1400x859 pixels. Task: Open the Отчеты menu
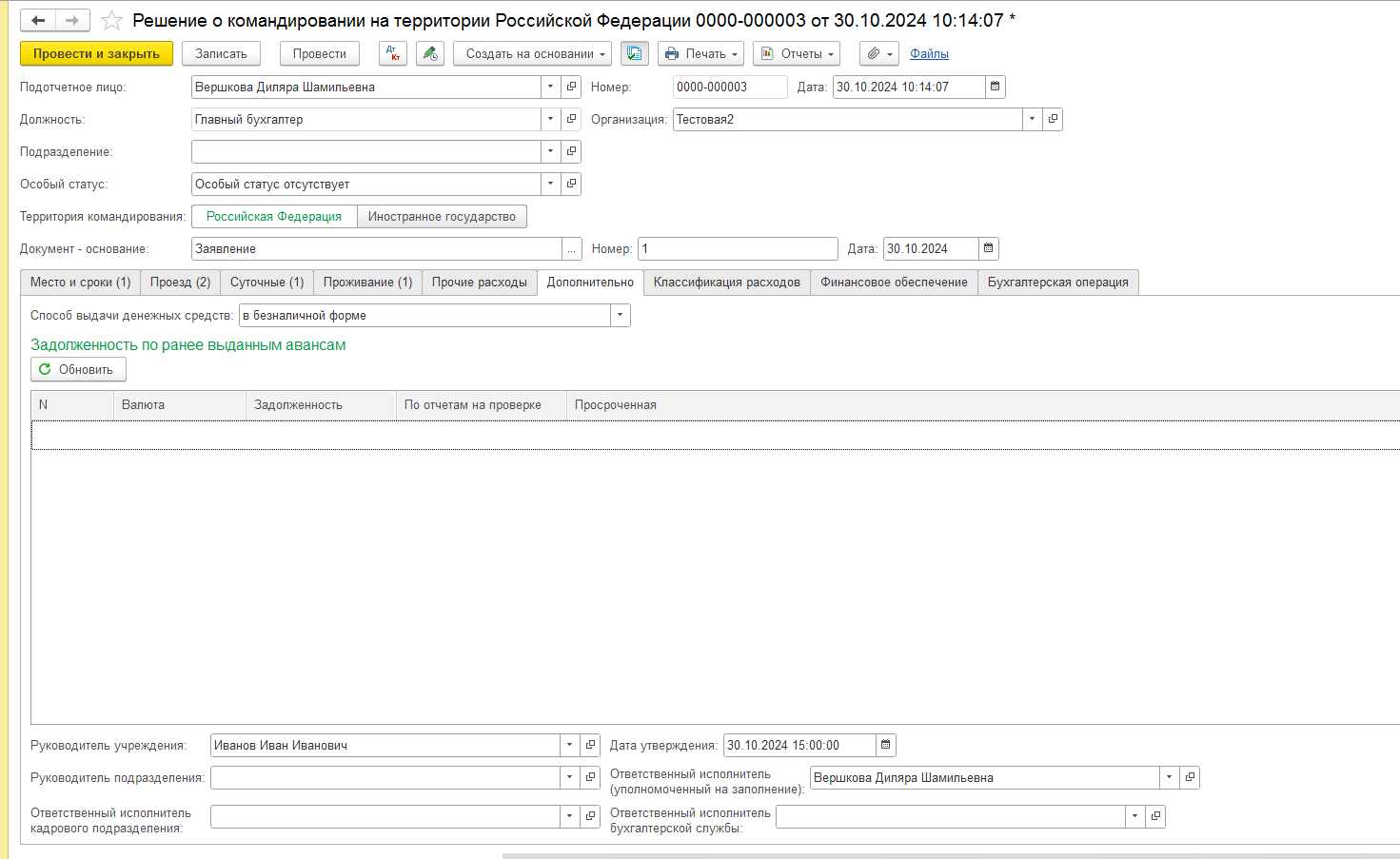(x=796, y=53)
